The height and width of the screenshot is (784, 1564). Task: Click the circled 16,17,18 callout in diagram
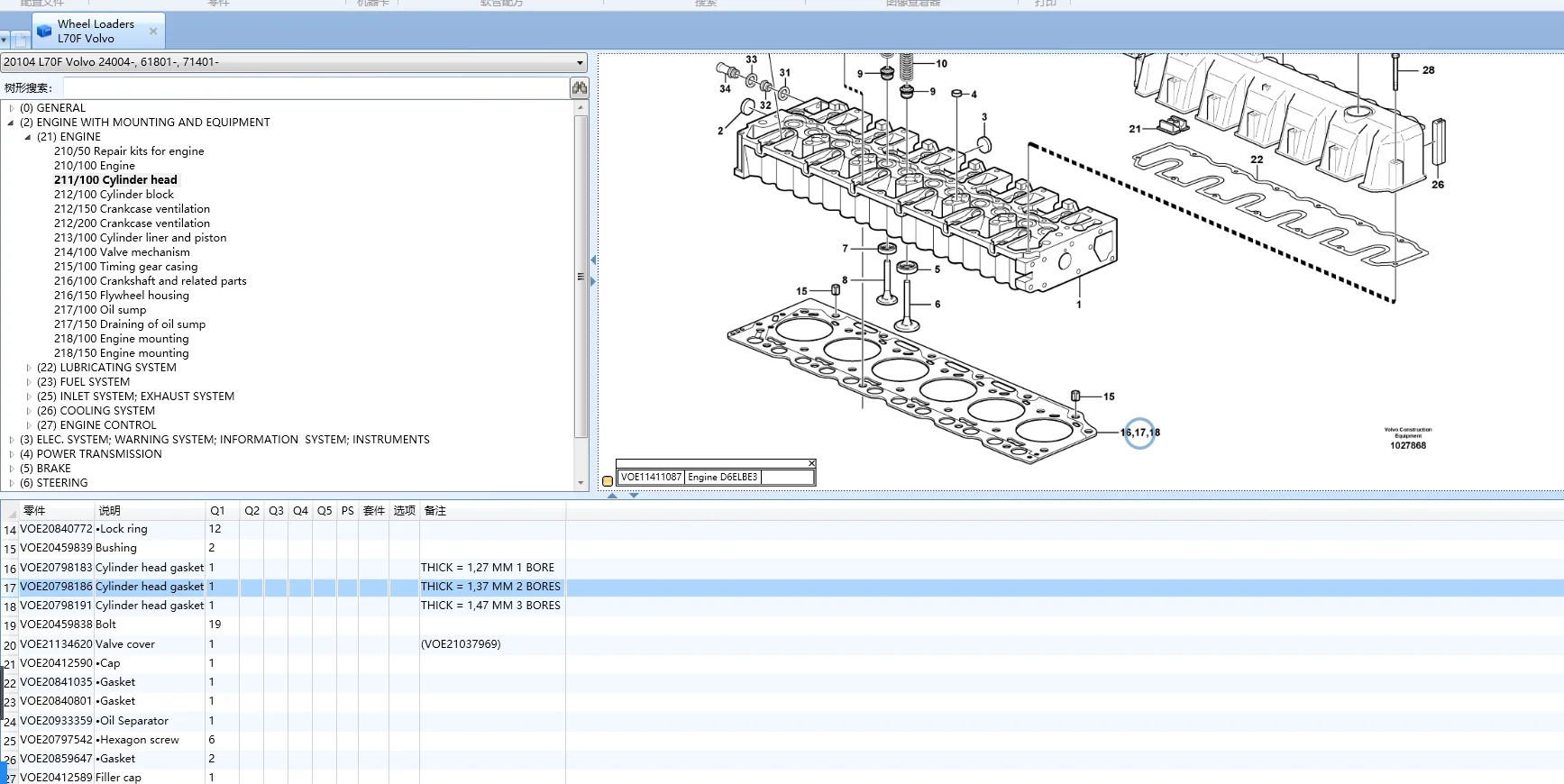coord(1140,433)
